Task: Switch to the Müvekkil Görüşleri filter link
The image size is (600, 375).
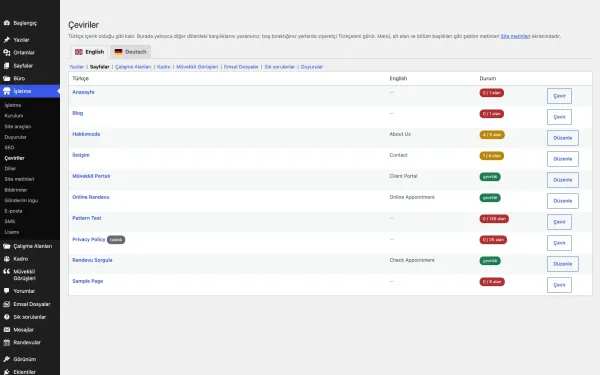Action: click(x=197, y=67)
